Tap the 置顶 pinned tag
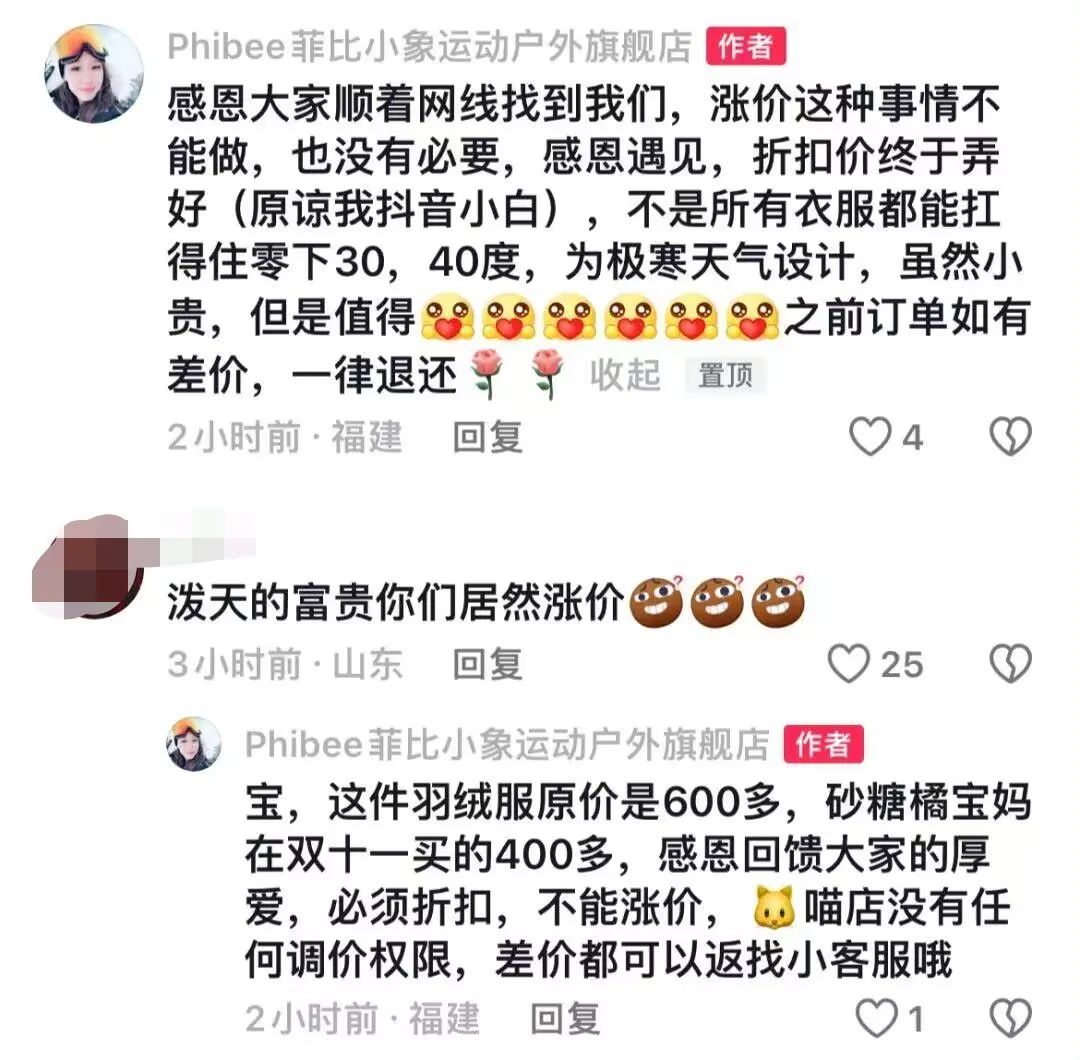This screenshot has width=1080, height=1060. point(725,376)
